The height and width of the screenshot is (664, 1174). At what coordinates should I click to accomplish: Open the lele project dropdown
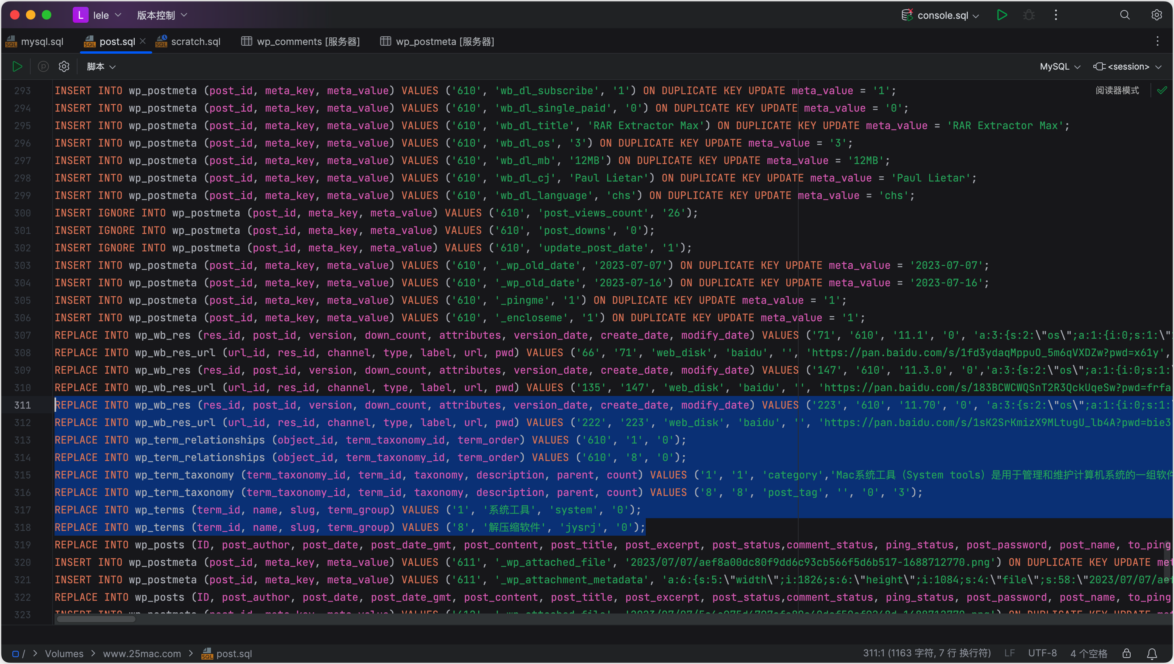point(106,15)
